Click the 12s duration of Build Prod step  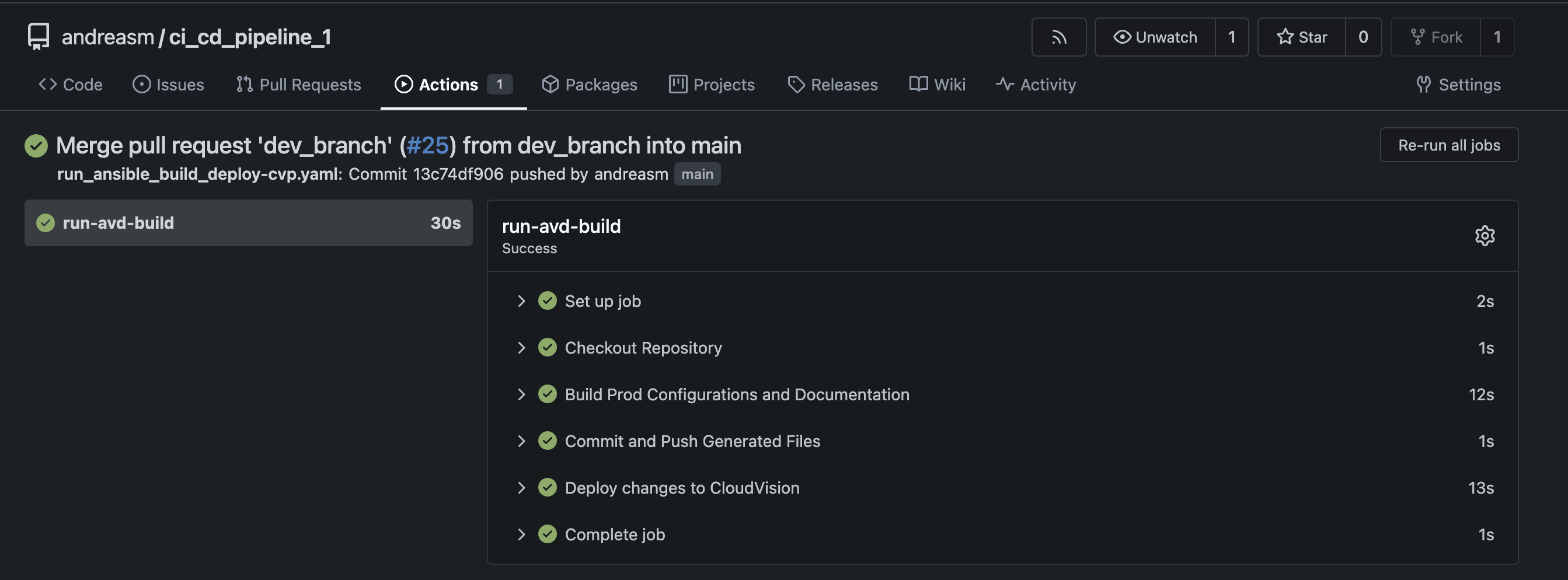tap(1480, 394)
